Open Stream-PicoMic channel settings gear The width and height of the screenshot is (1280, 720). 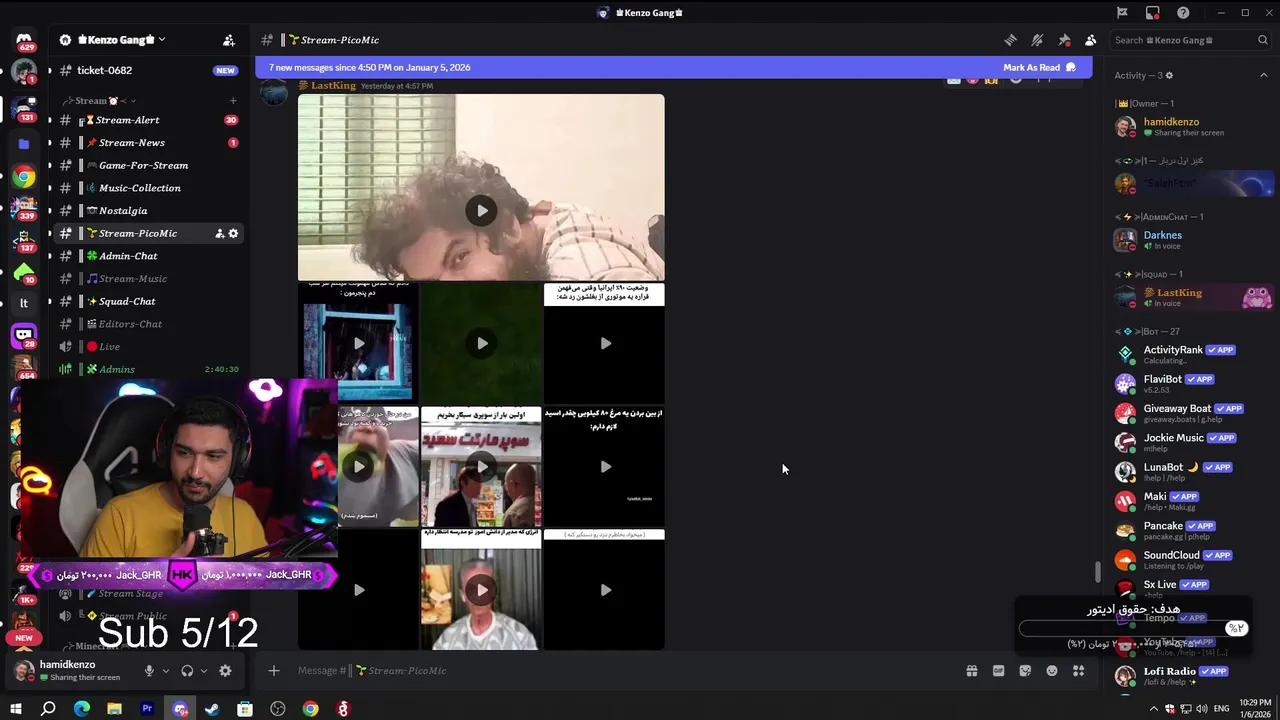pos(234,233)
